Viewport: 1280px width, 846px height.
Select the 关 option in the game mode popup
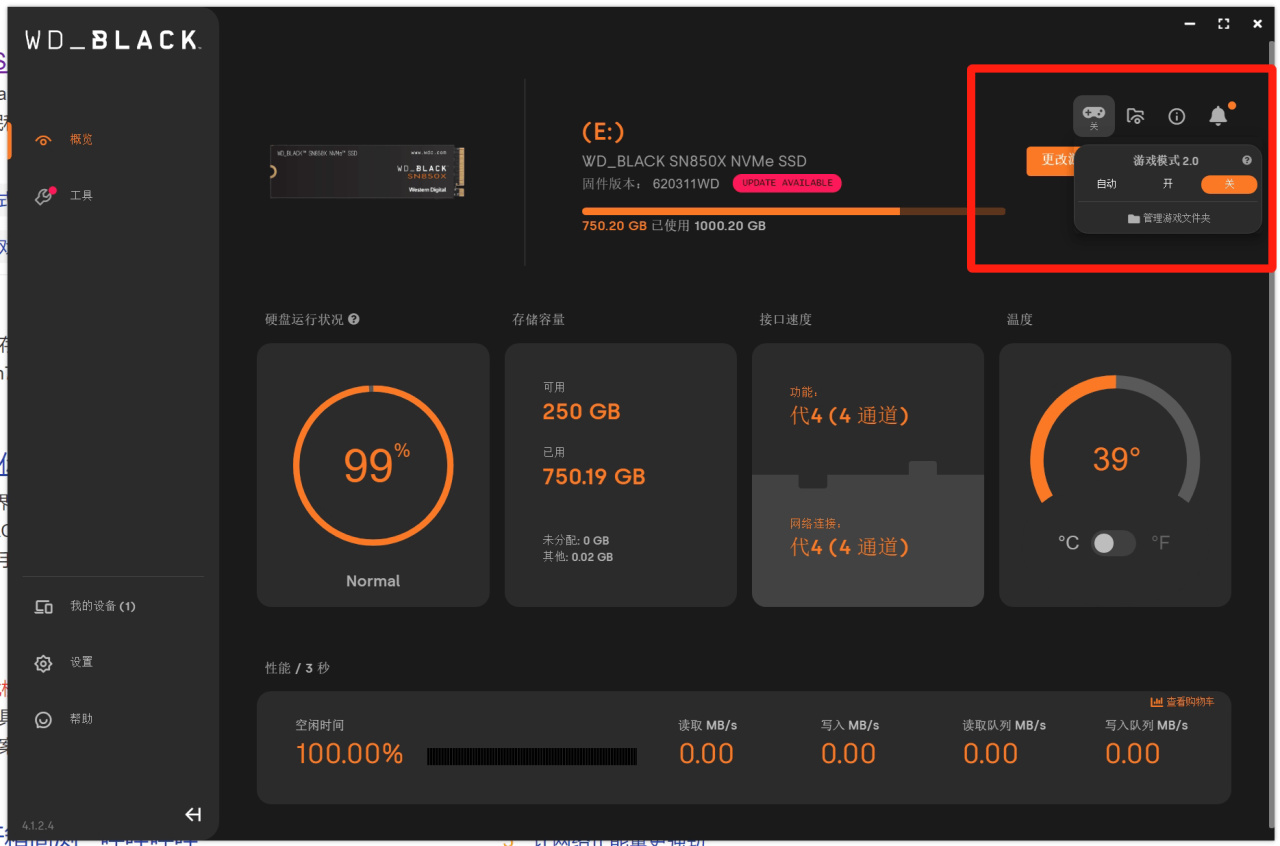point(1229,184)
